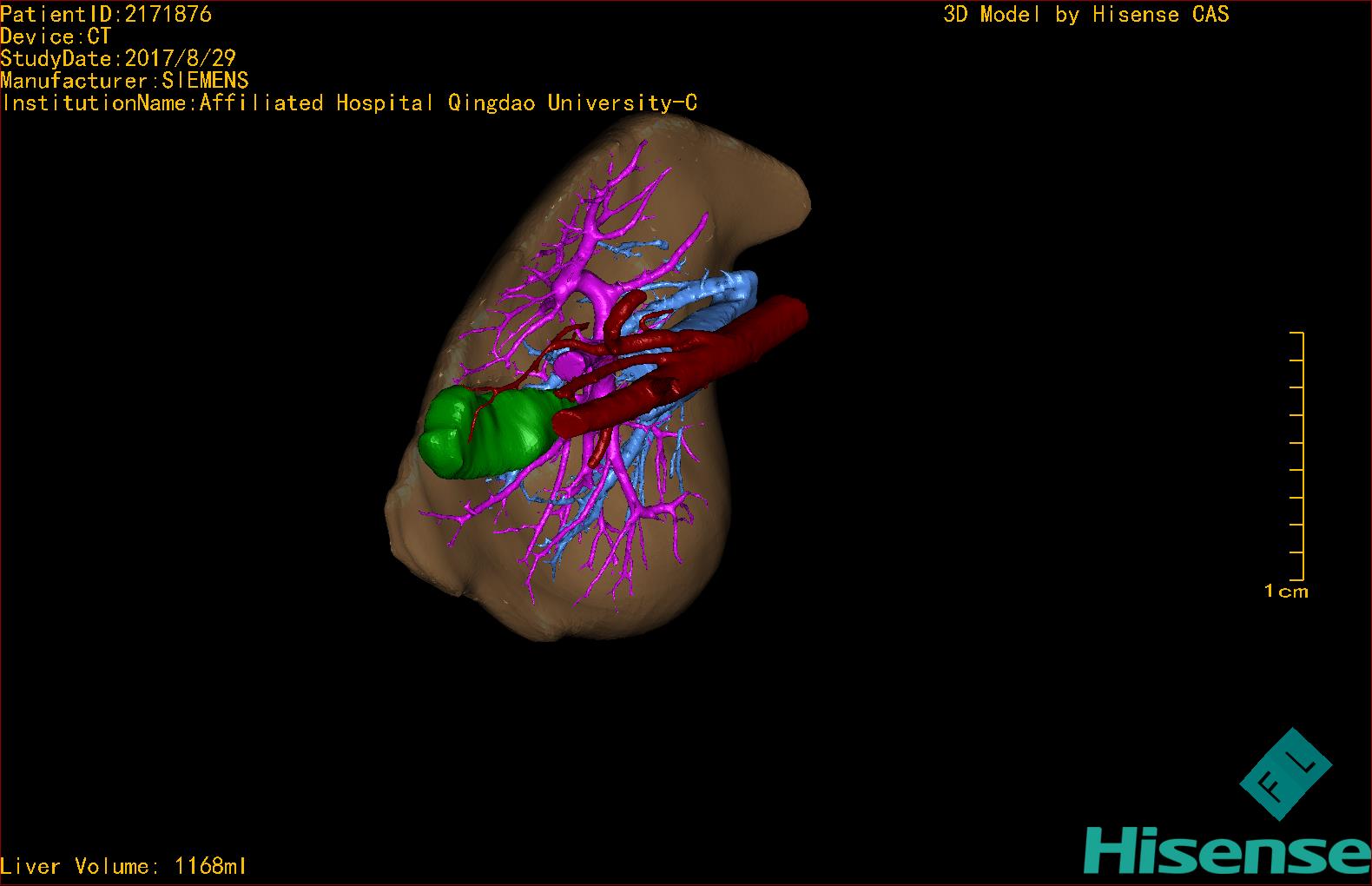The height and width of the screenshot is (886, 1372).
Task: Select the vertical scale ruler
Action: point(1296,456)
